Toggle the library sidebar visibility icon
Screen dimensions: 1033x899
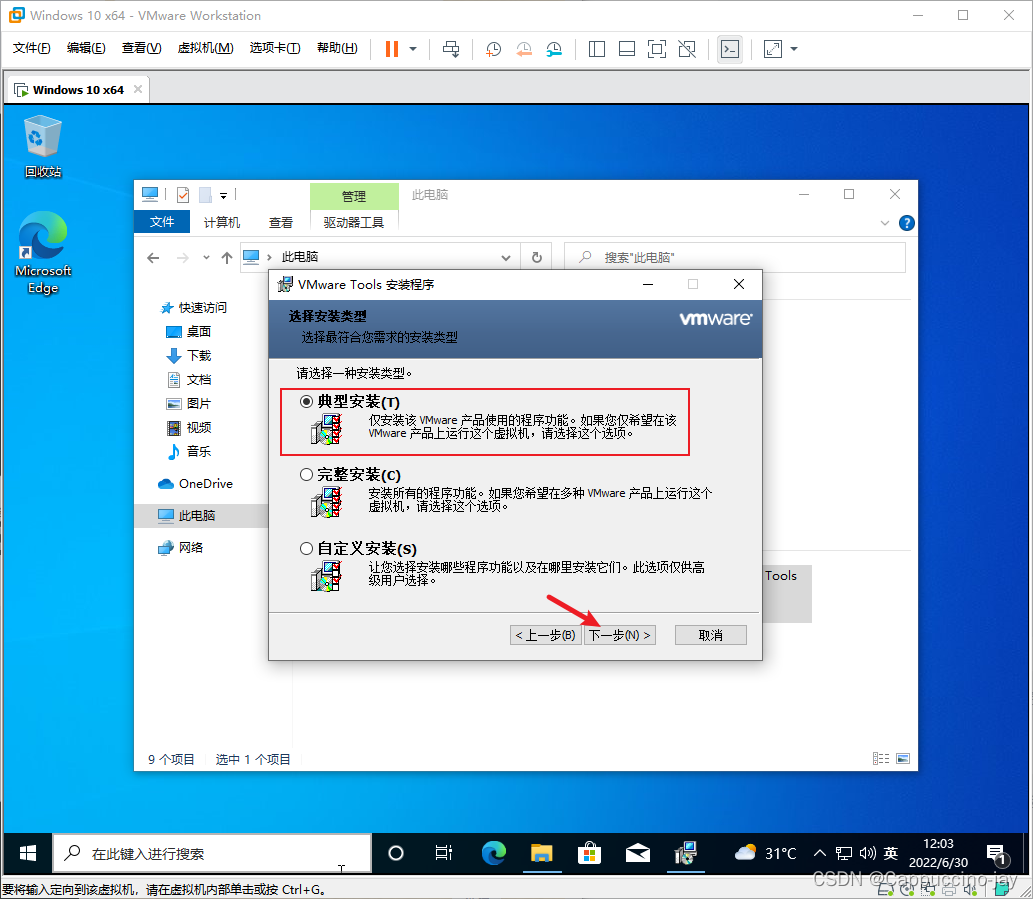(596, 49)
